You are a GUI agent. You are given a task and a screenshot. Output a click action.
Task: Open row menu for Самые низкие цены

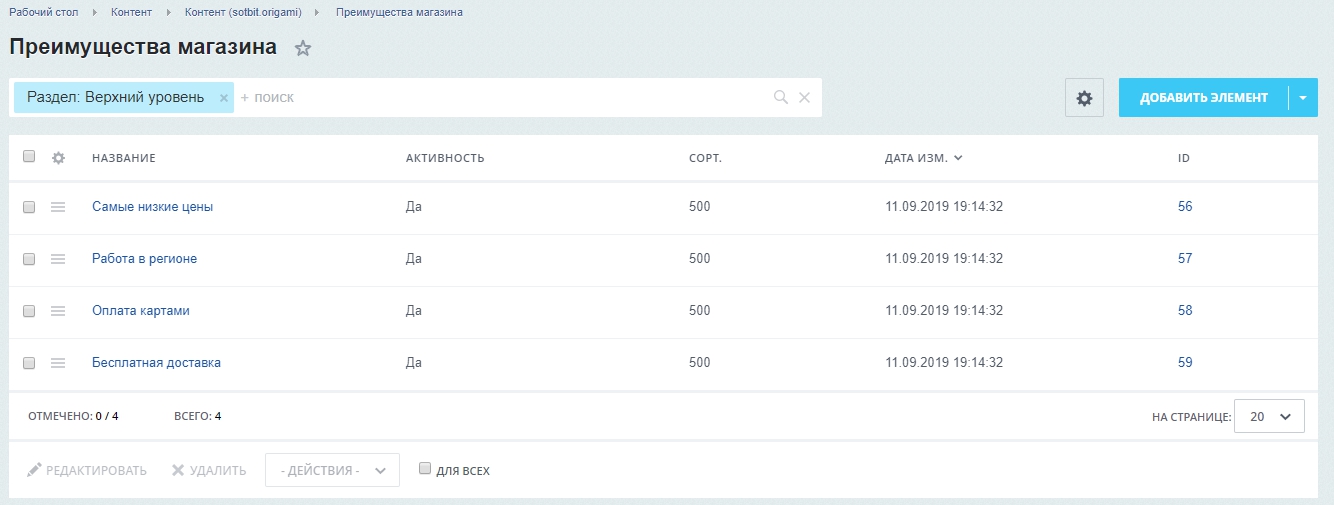tap(58, 207)
